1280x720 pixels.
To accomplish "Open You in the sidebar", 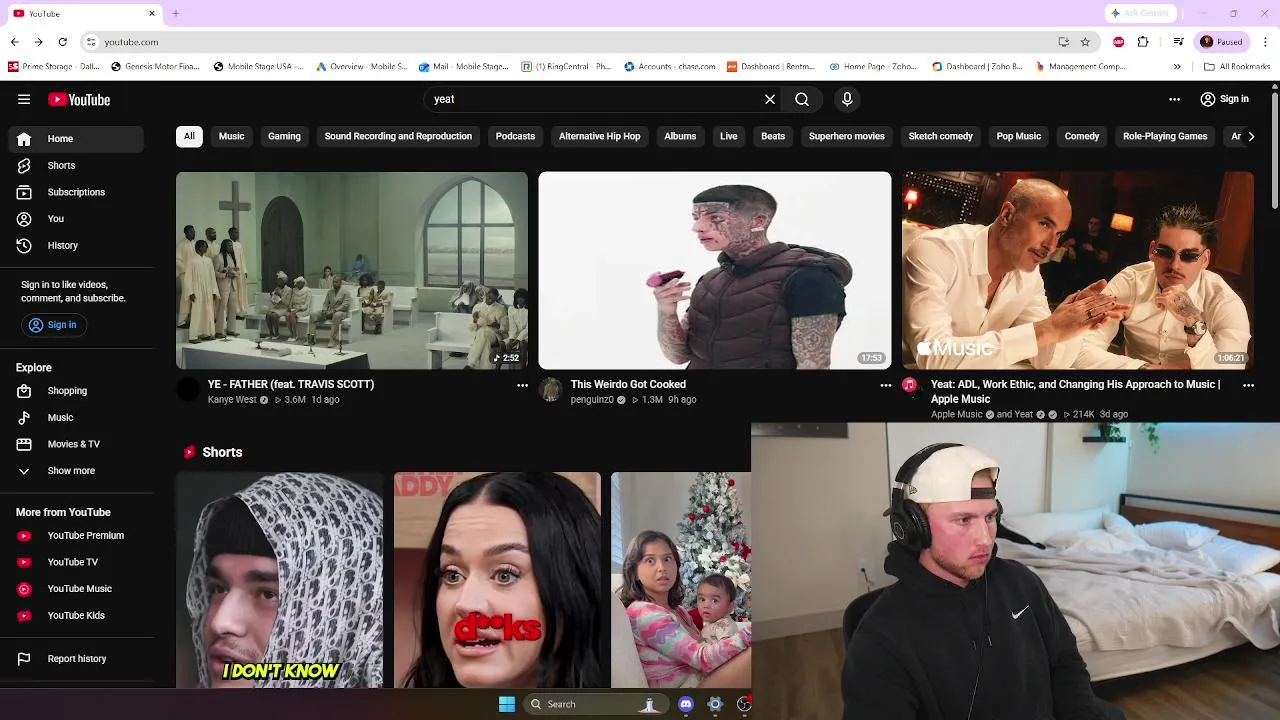I will tap(76, 219).
